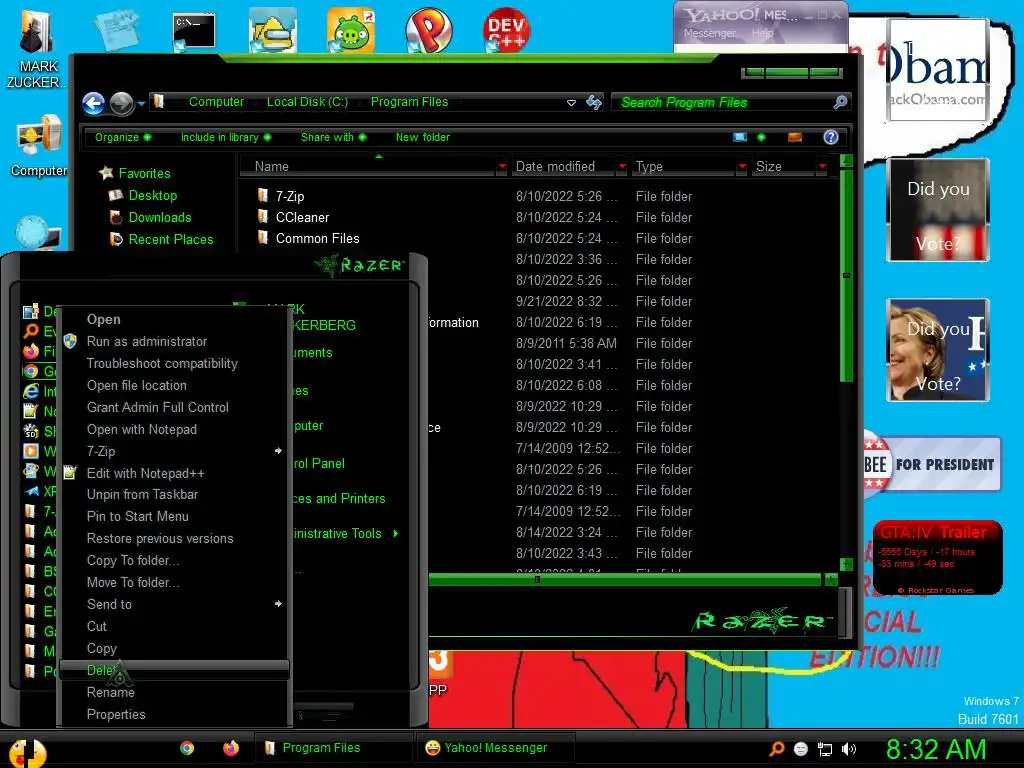Image resolution: width=1024 pixels, height=768 pixels.
Task: Open the Bad Piggies desktop shortcut
Action: (351, 31)
